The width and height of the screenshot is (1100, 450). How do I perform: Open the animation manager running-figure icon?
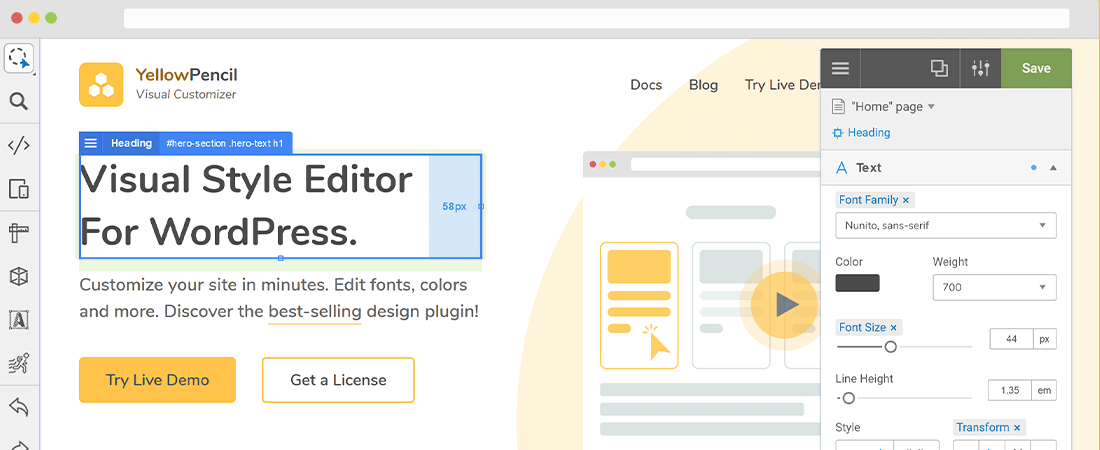click(19, 363)
